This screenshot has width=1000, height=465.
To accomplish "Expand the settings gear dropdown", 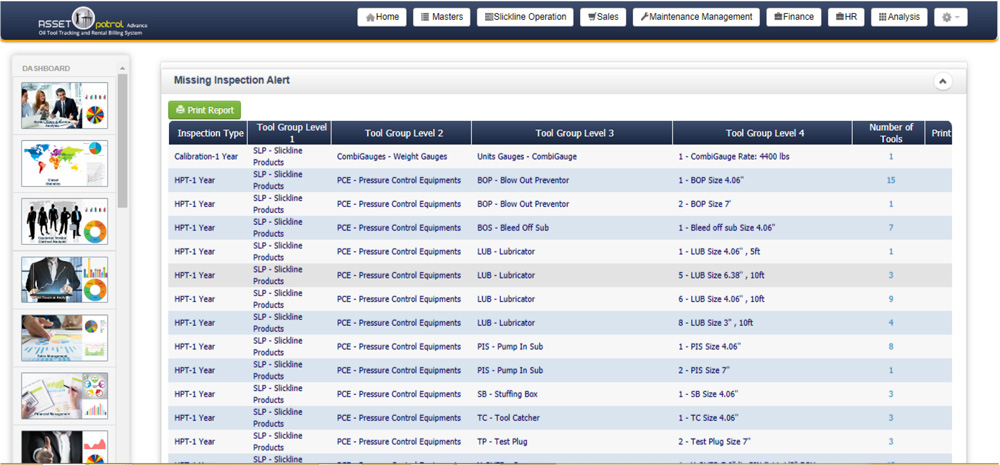I will coord(950,17).
